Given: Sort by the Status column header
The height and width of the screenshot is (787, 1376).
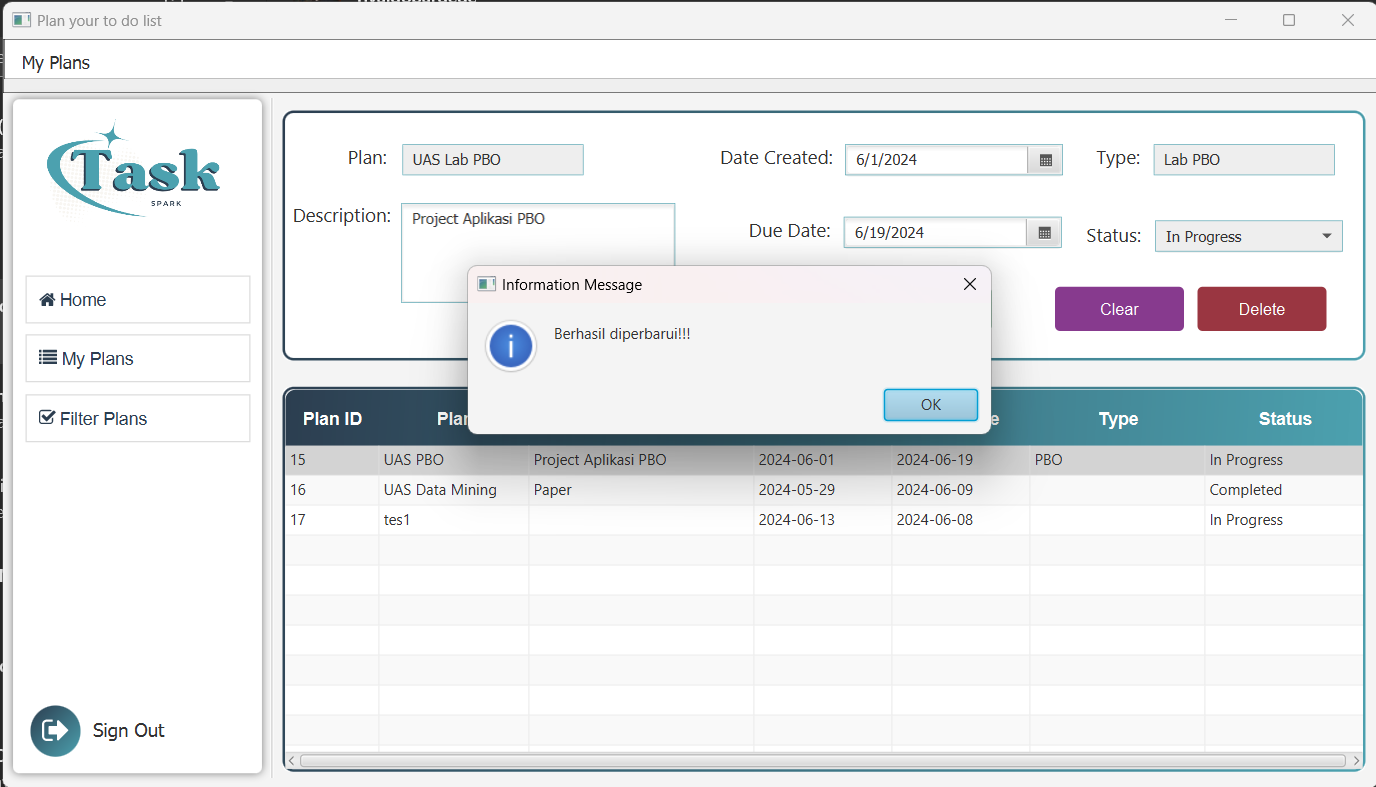Looking at the screenshot, I should [1284, 419].
